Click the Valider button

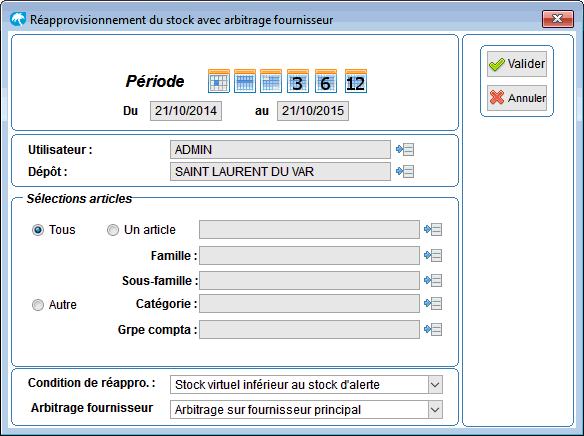click(517, 64)
